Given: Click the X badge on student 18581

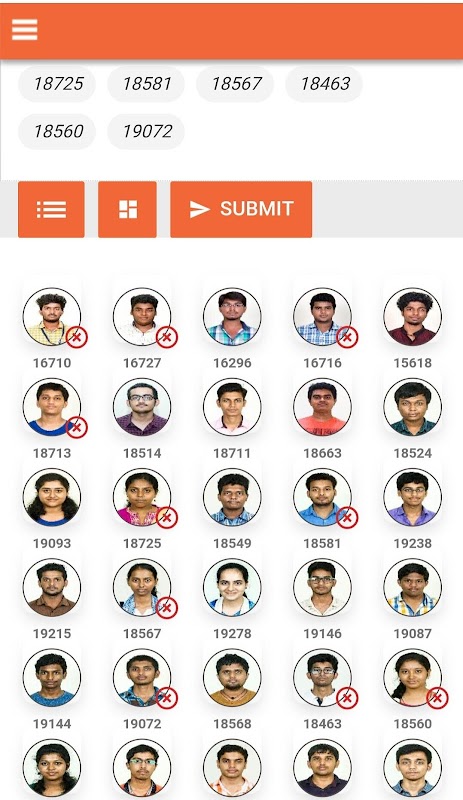Looking at the screenshot, I should click(347, 518).
